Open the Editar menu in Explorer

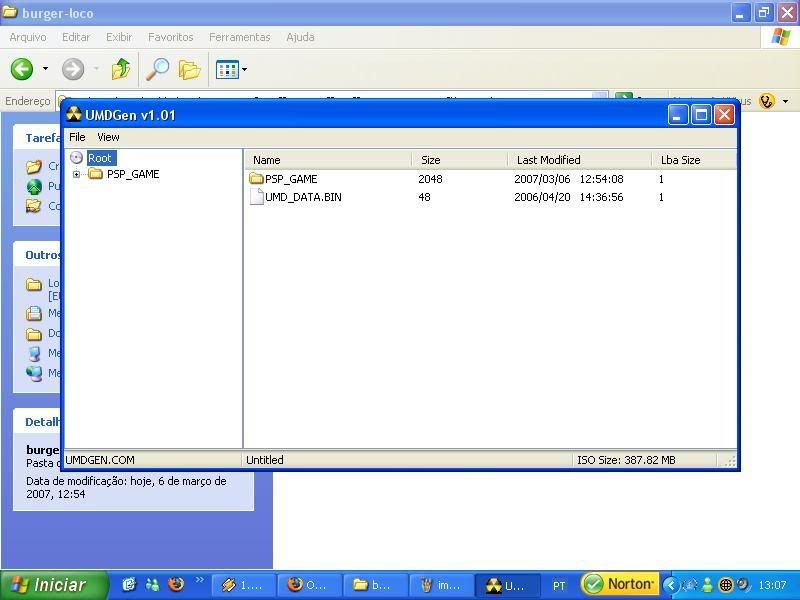pos(76,37)
